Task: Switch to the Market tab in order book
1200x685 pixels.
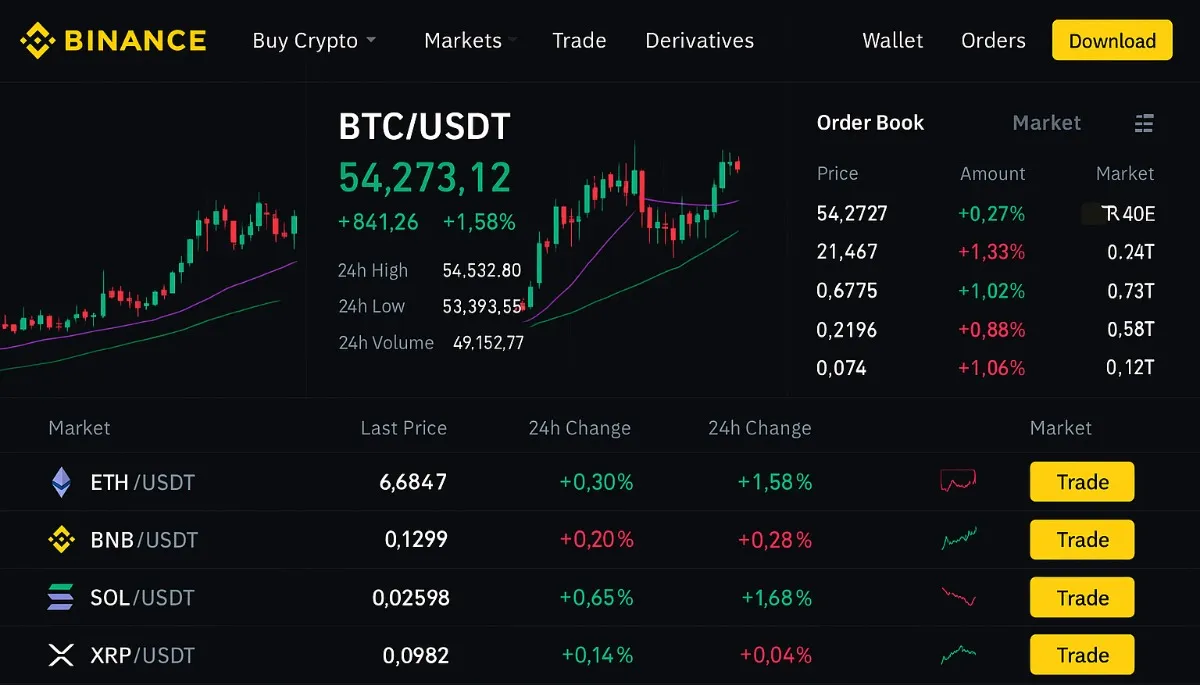Action: click(1046, 123)
